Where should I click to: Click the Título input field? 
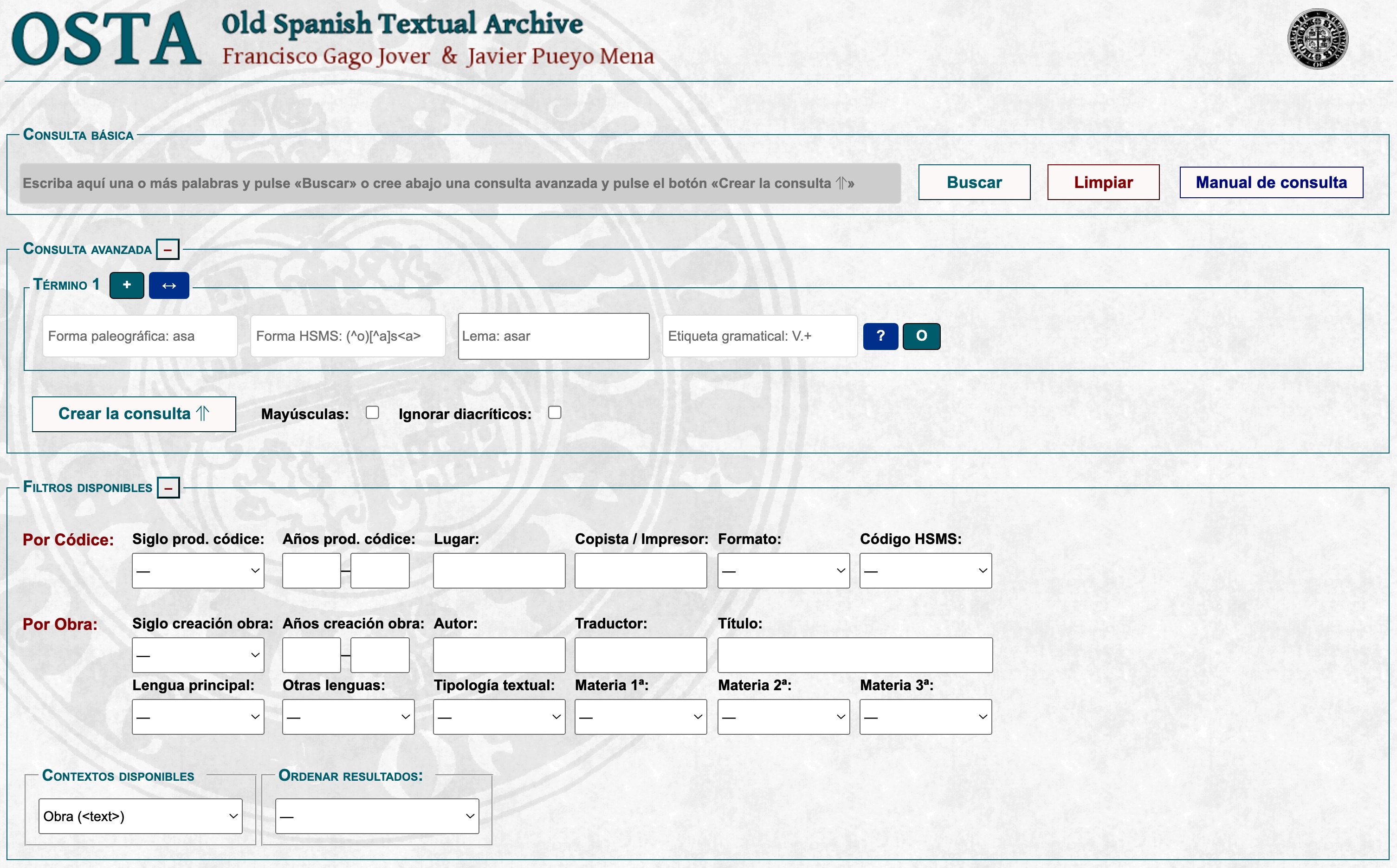[854, 655]
